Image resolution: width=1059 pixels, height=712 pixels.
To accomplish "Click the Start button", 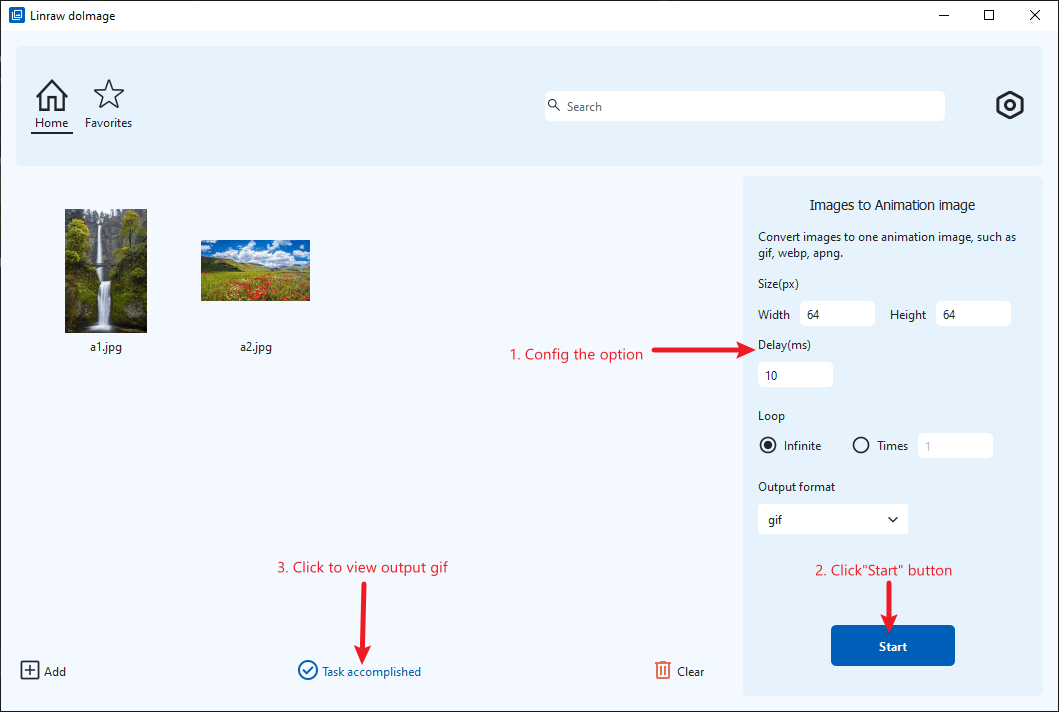I will point(892,645).
